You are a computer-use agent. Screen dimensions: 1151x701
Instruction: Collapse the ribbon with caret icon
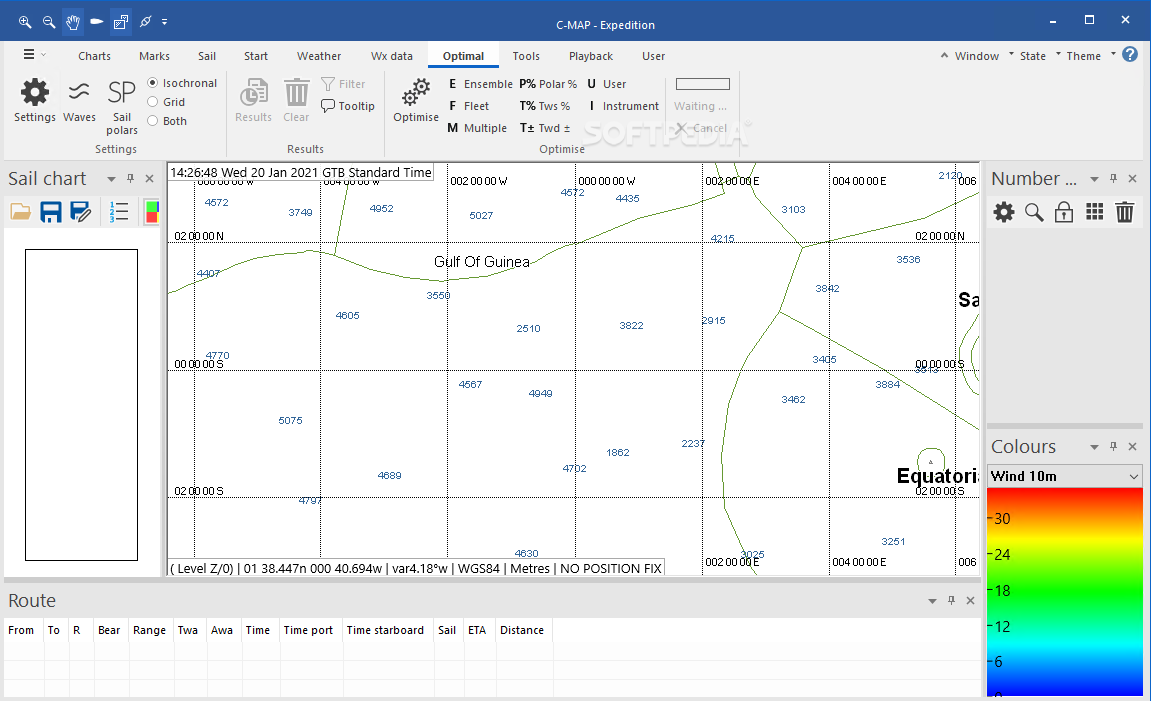pyautogui.click(x=944, y=55)
